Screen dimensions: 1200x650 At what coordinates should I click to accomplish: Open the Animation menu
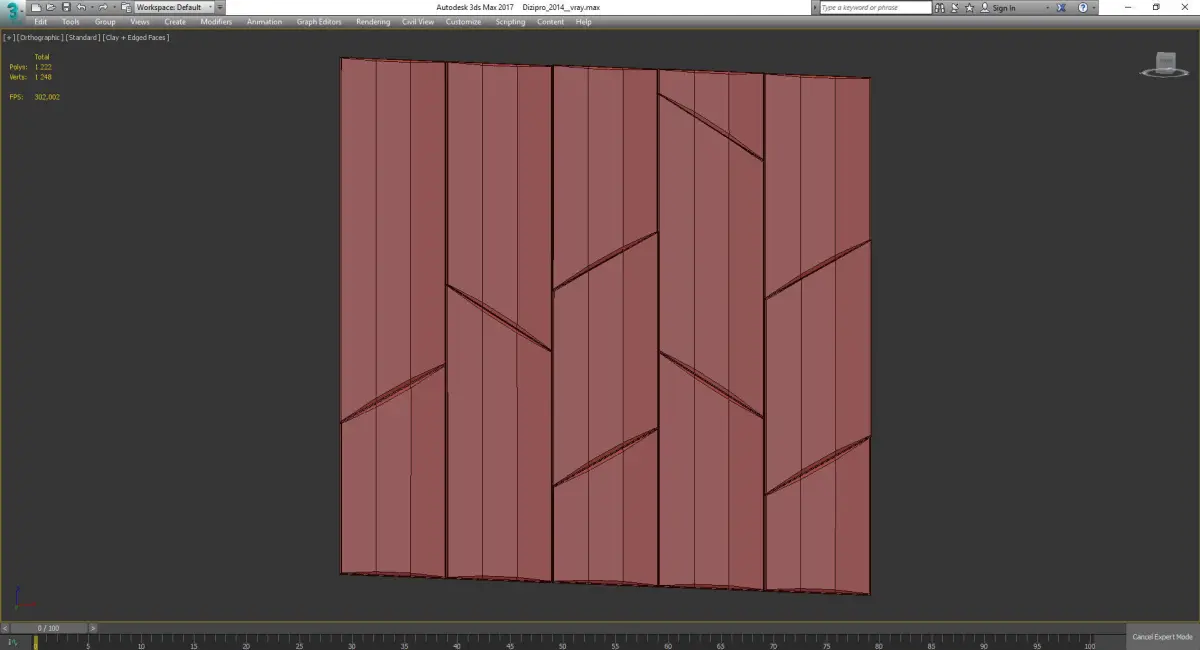pyautogui.click(x=264, y=22)
